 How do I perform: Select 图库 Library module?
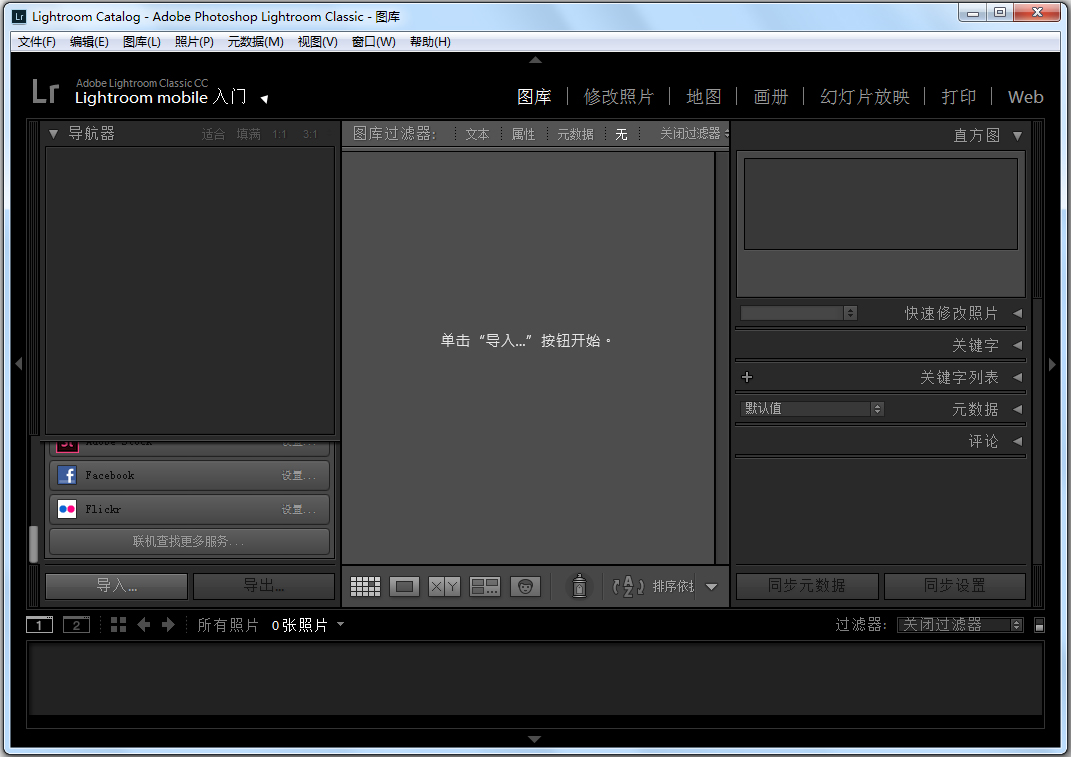(534, 96)
